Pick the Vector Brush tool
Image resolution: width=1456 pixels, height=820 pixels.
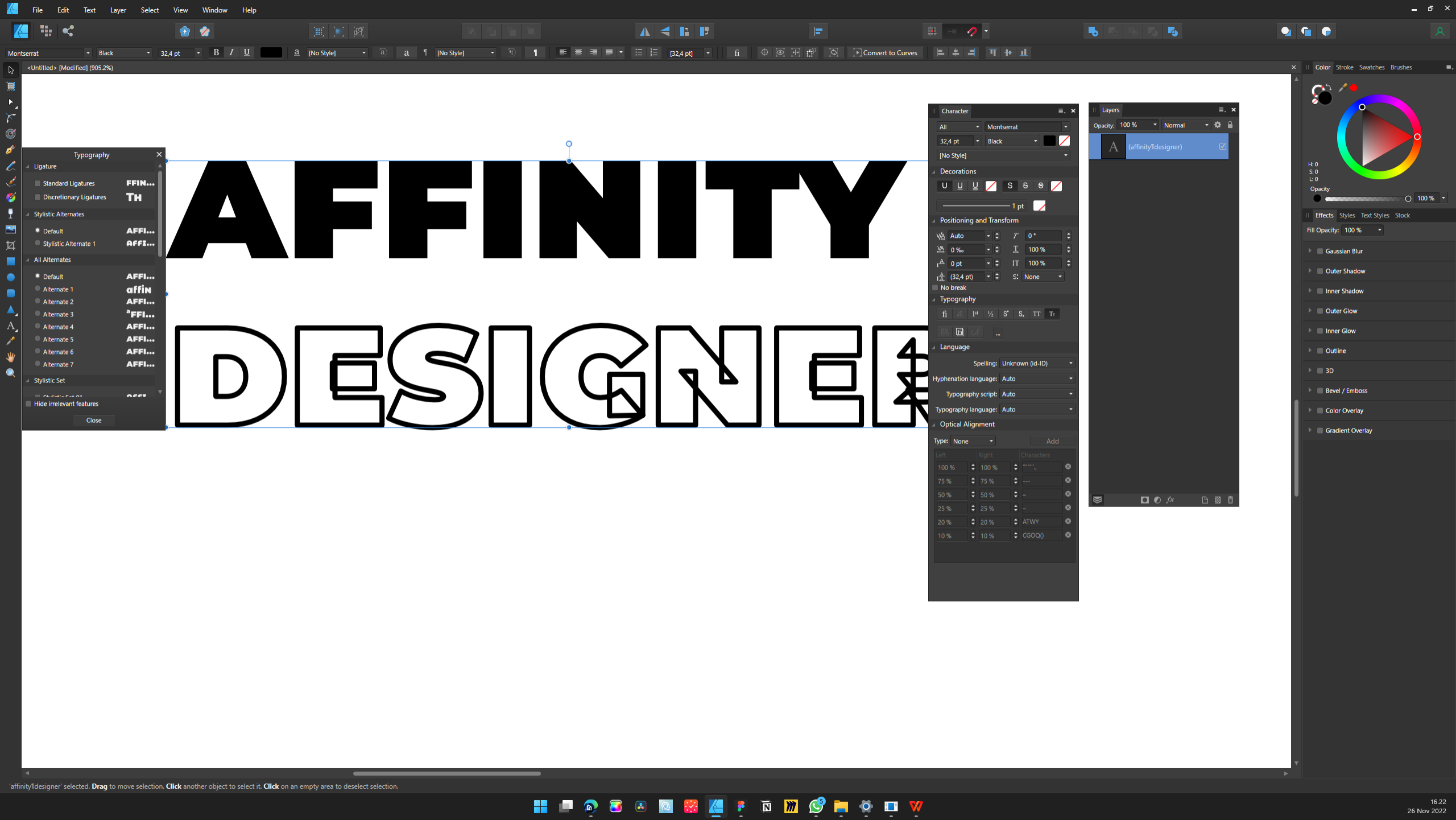click(10, 182)
